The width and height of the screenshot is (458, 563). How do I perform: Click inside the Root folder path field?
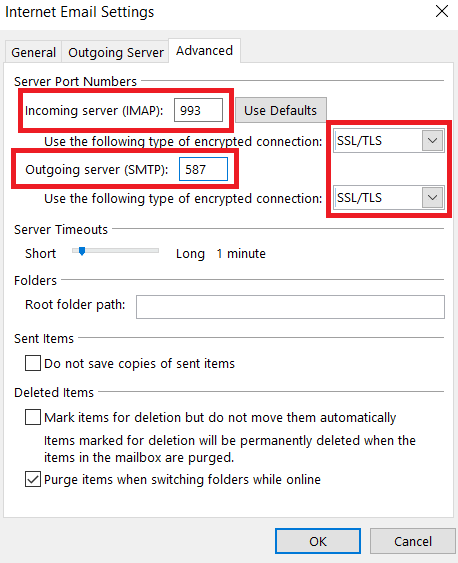click(290, 307)
